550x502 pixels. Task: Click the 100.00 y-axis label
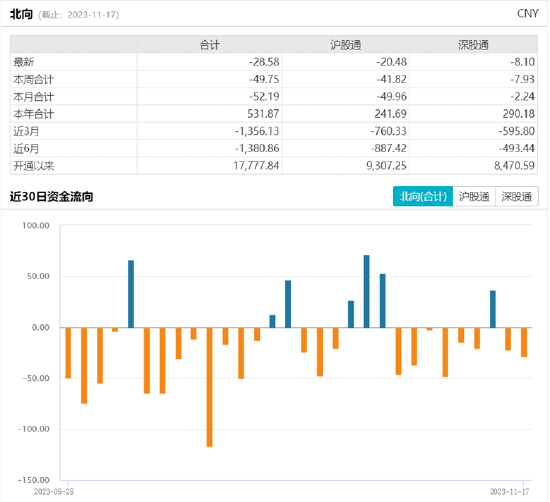36,226
